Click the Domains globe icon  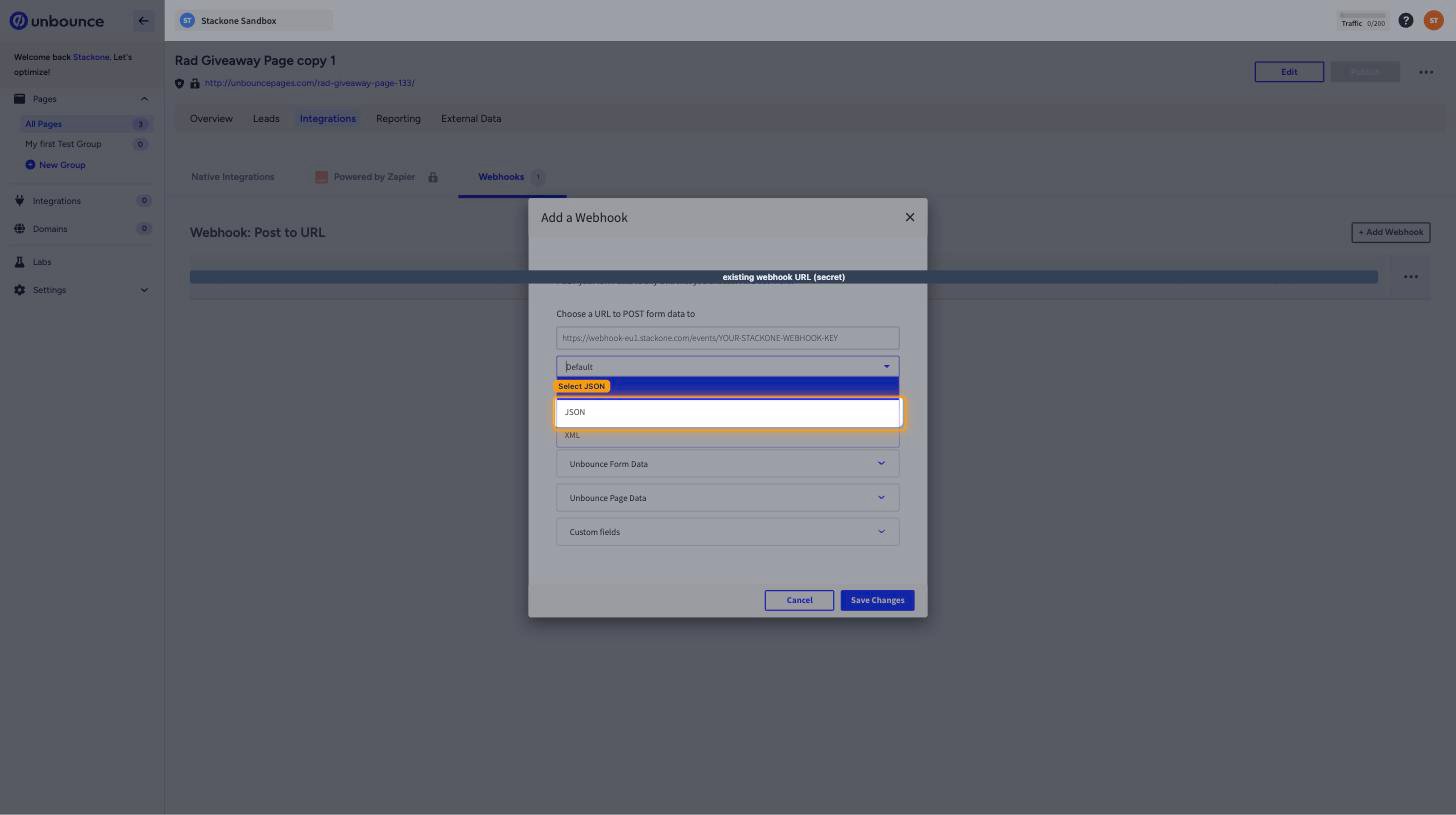click(19, 229)
